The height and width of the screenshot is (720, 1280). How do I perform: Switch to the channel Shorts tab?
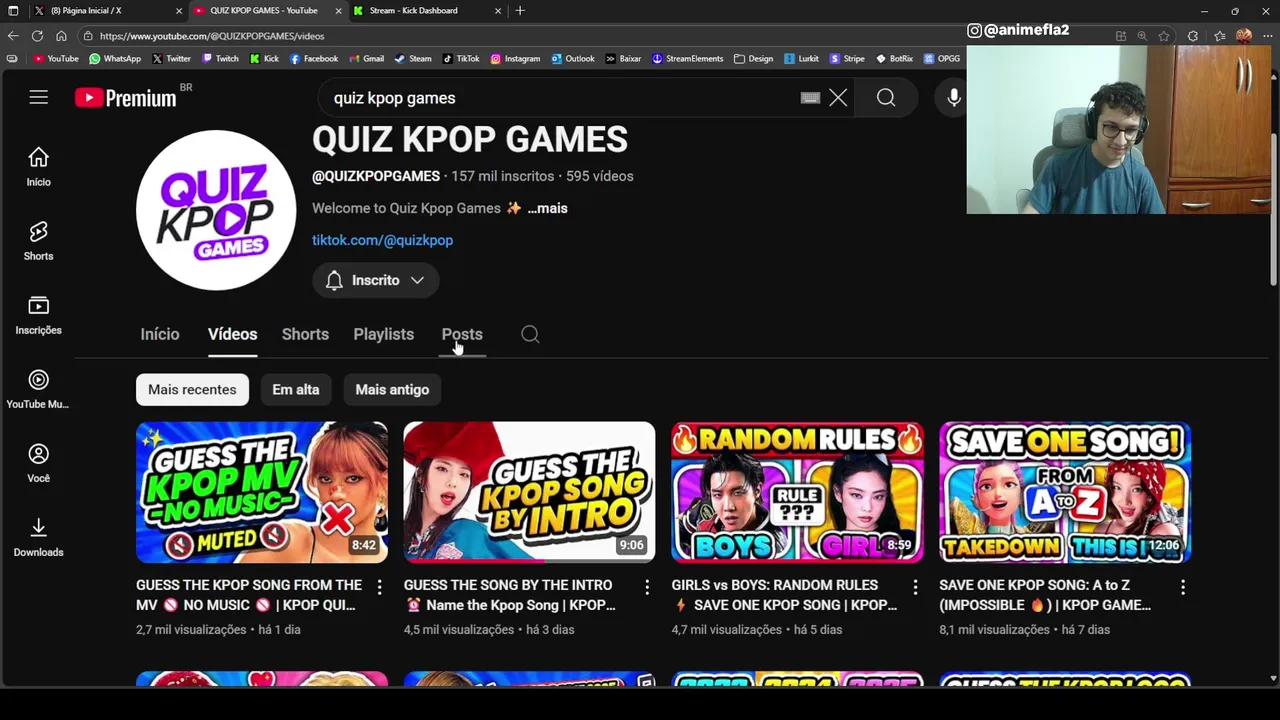(305, 334)
